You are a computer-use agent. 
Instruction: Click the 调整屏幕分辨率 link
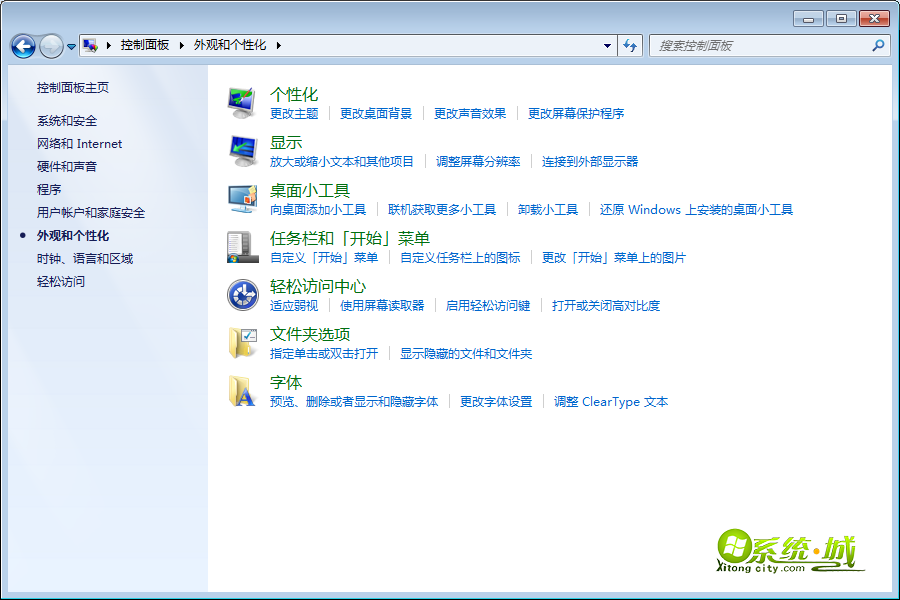[x=478, y=162]
